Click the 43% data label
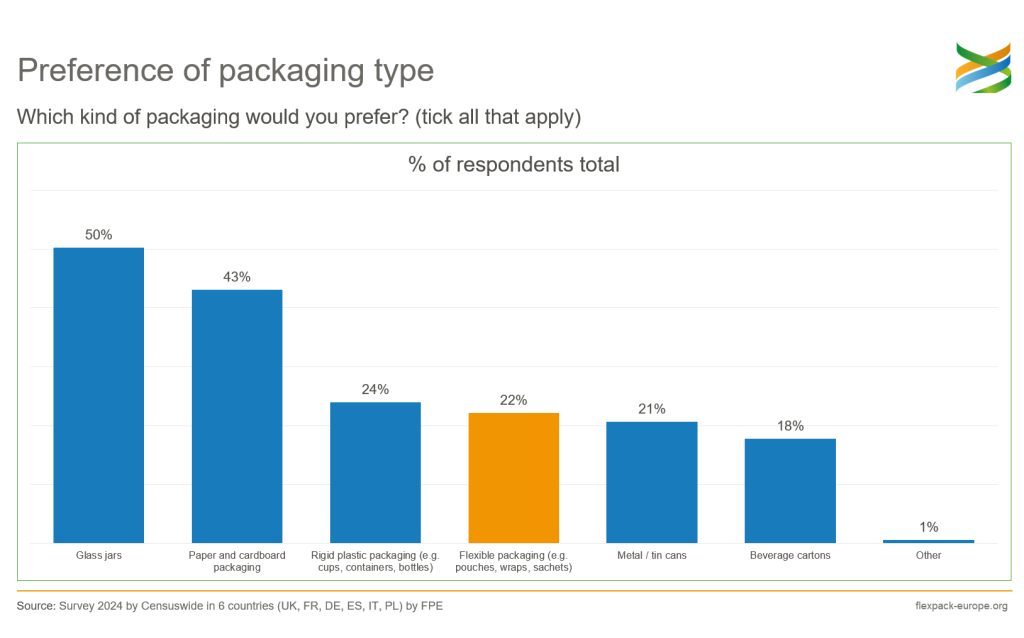 tap(237, 277)
